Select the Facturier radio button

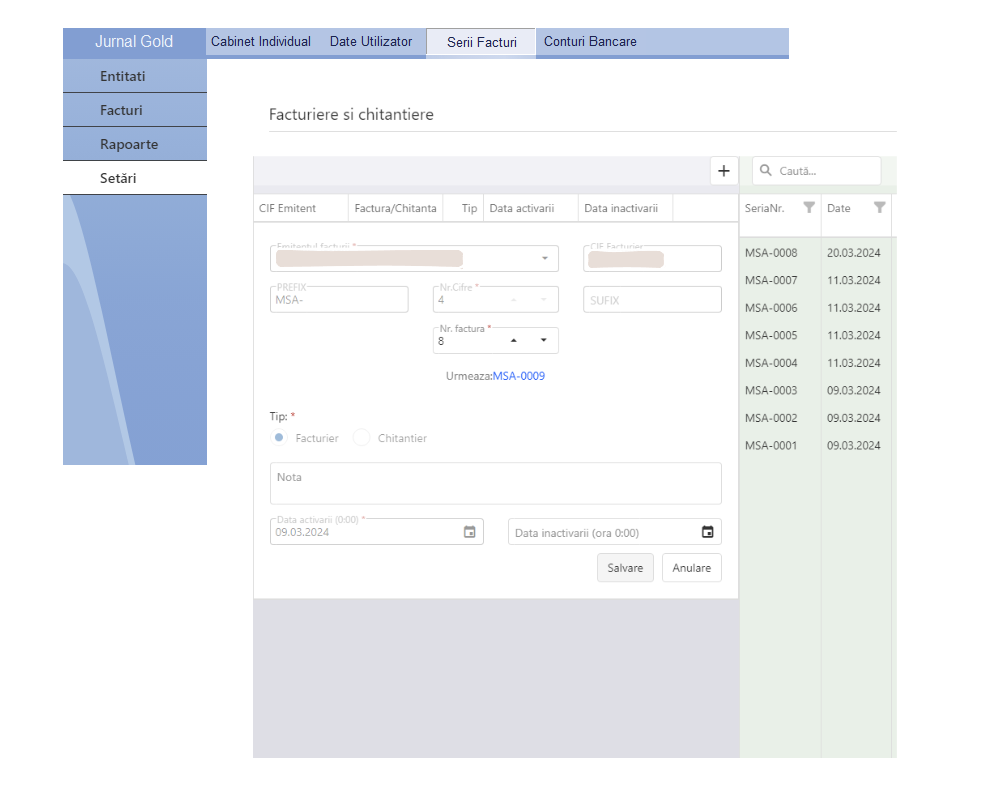[279, 438]
